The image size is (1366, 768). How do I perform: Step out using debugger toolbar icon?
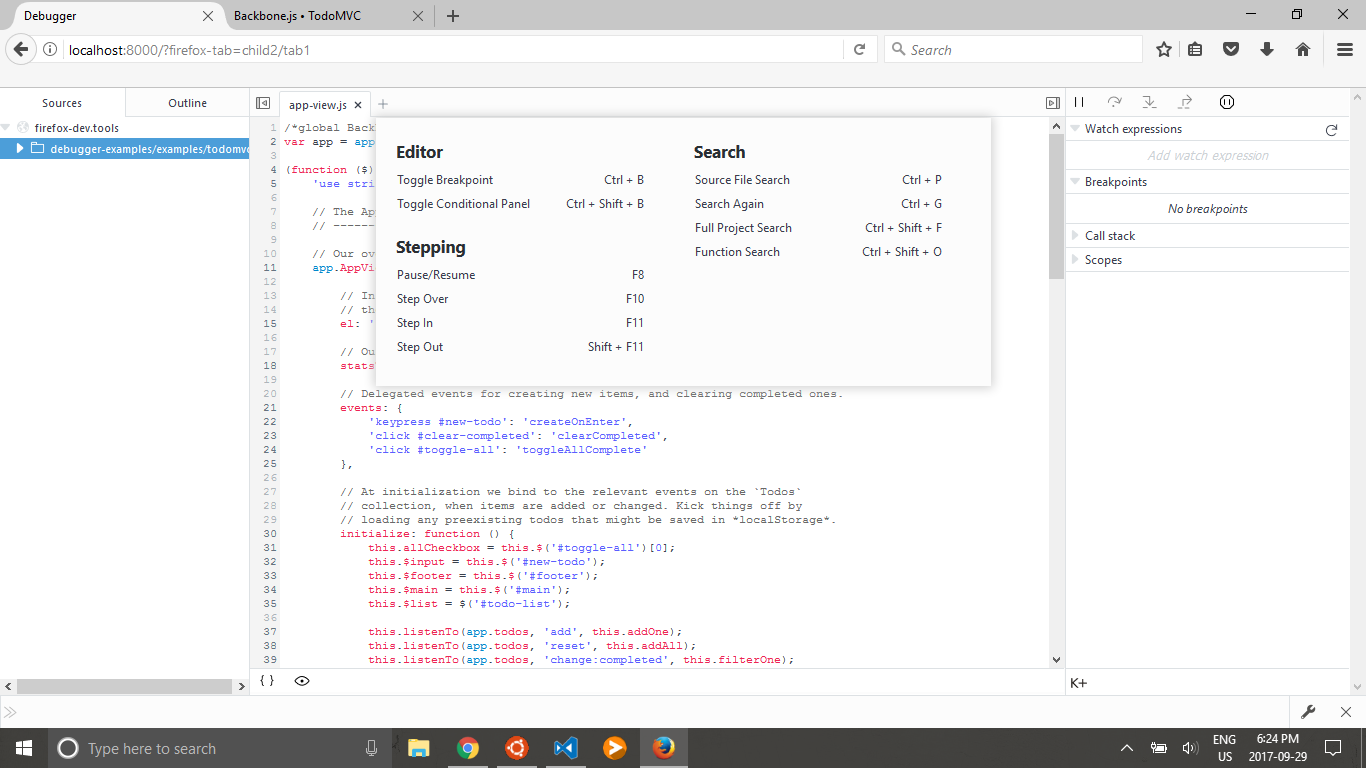click(x=1185, y=102)
